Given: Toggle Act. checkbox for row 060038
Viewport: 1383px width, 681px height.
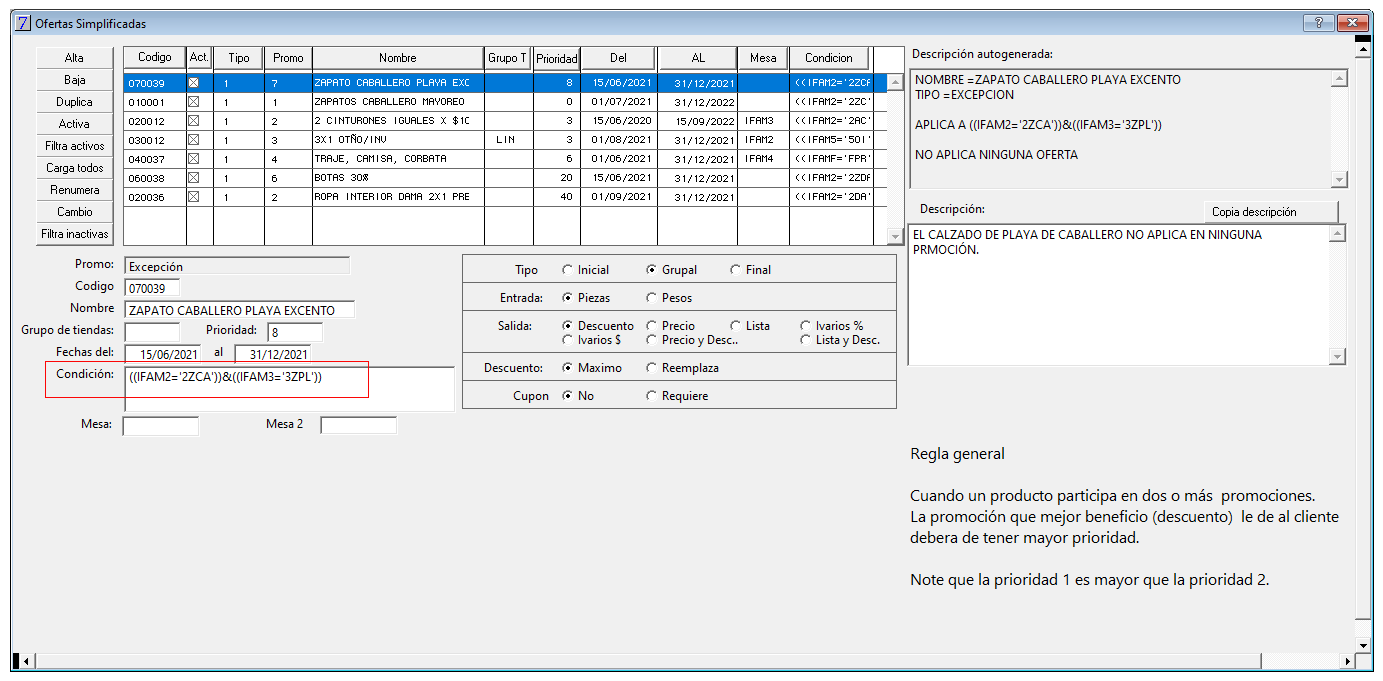Looking at the screenshot, I should coord(194,177).
